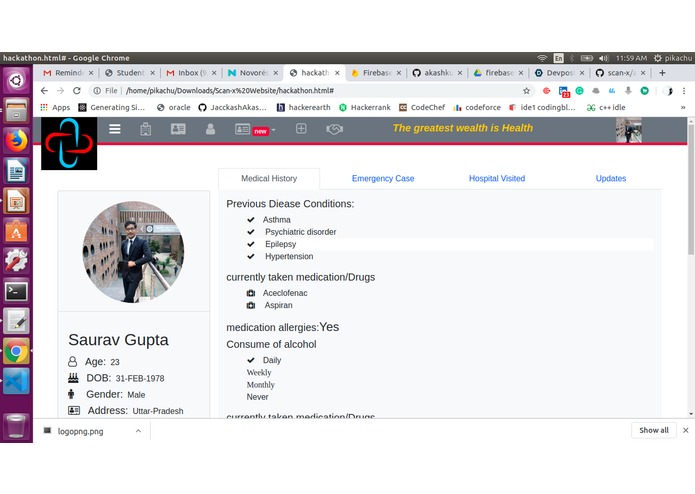This screenshot has width=695, height=494.
Task: Open the CodeChef bookmark
Action: 422,107
